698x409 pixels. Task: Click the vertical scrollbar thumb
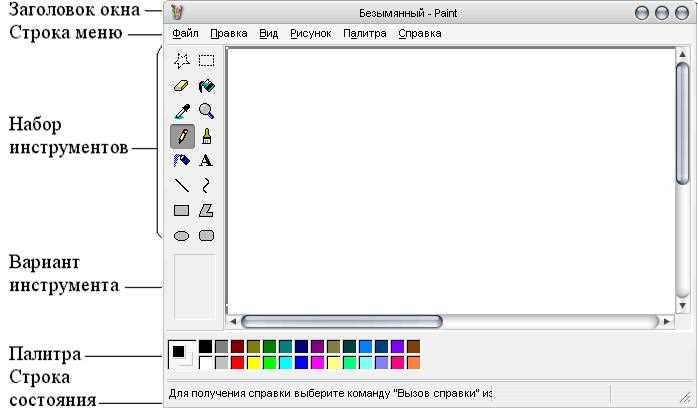682,123
